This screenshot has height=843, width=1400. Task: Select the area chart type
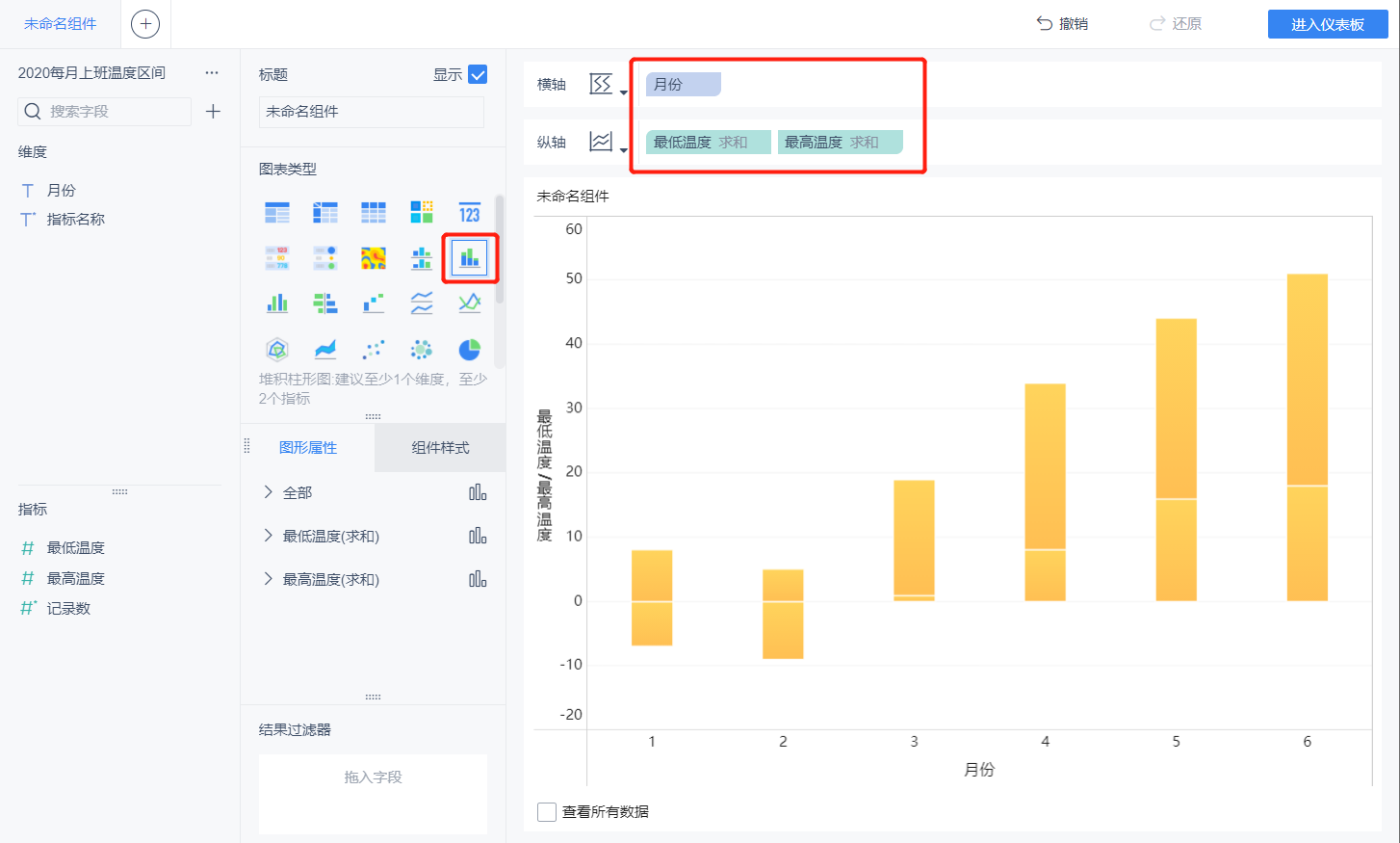[x=325, y=349]
